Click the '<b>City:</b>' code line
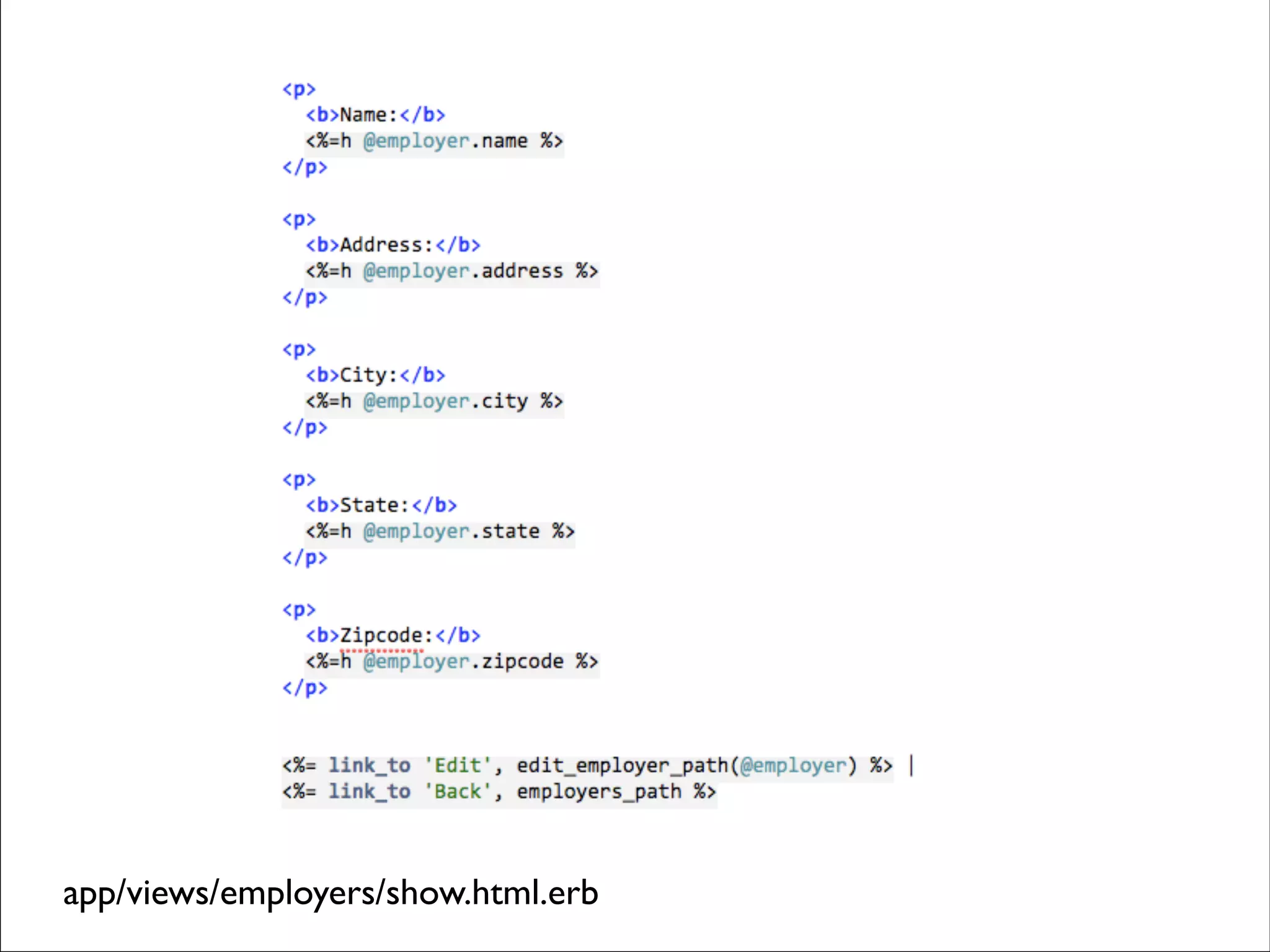The image size is (1270, 952). pos(376,376)
